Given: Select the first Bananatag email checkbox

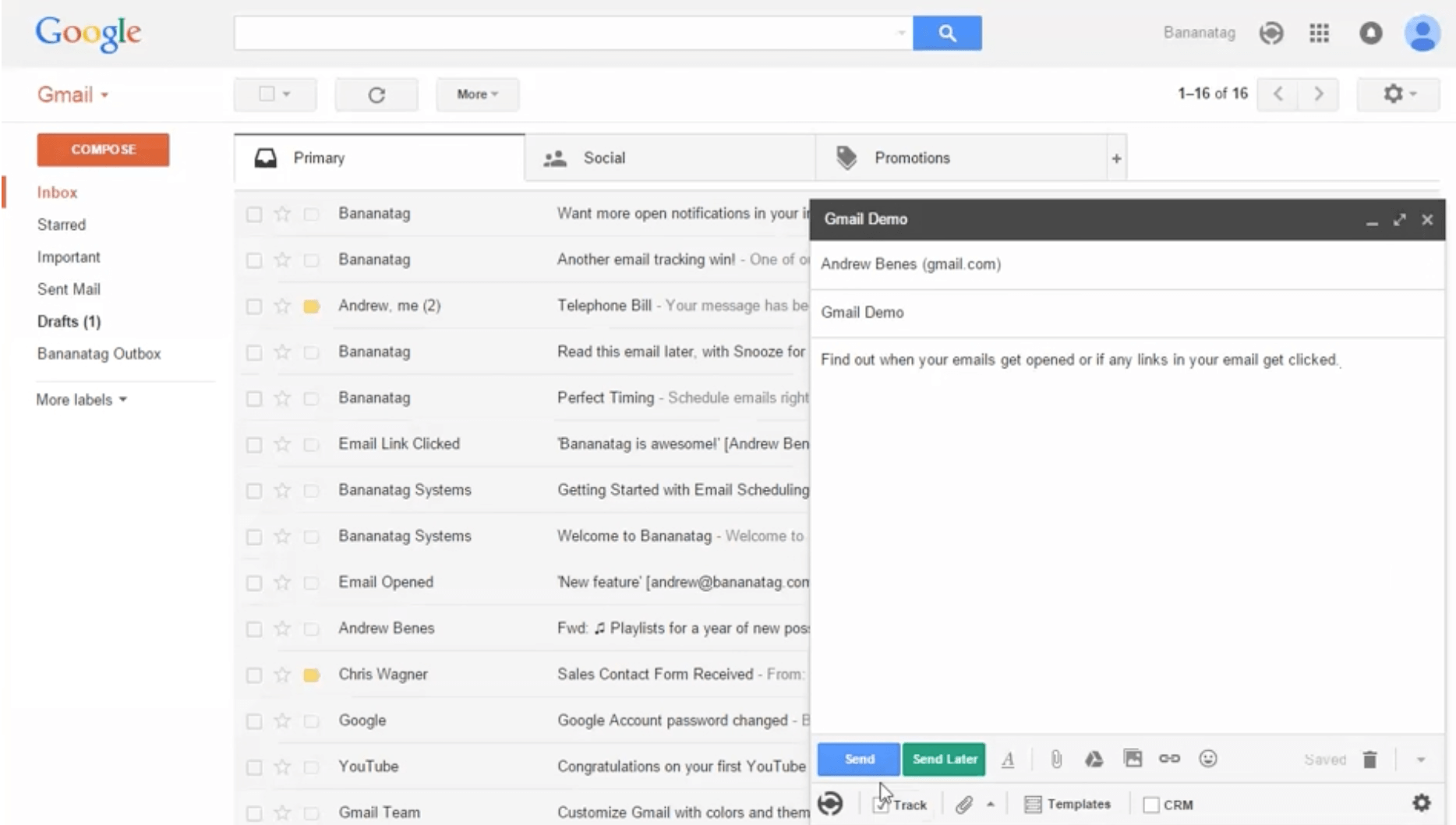Looking at the screenshot, I should point(254,214).
